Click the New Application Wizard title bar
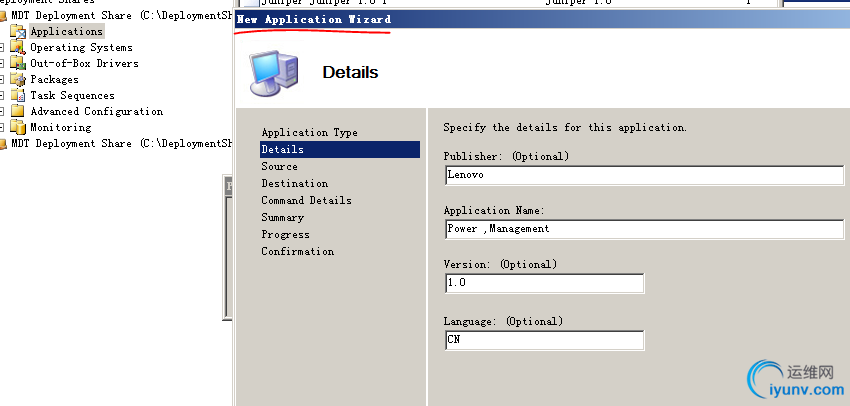Image resolution: width=850 pixels, height=406 pixels. [x=543, y=20]
